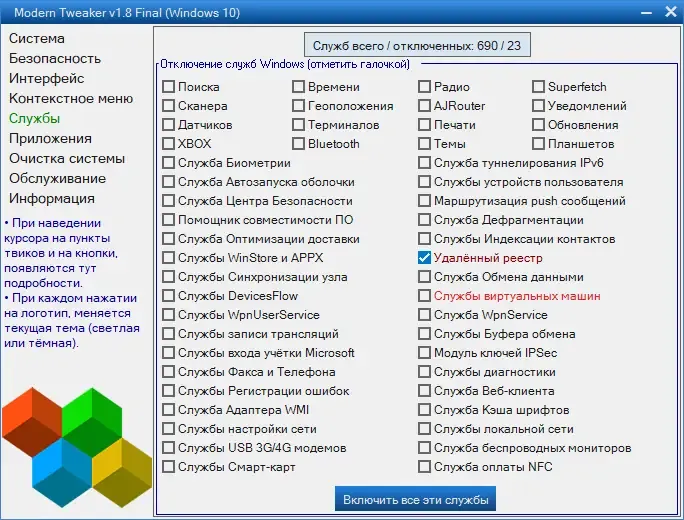Open the Контекстное меню section
Viewport: 684px width, 520px height.
(x=71, y=99)
